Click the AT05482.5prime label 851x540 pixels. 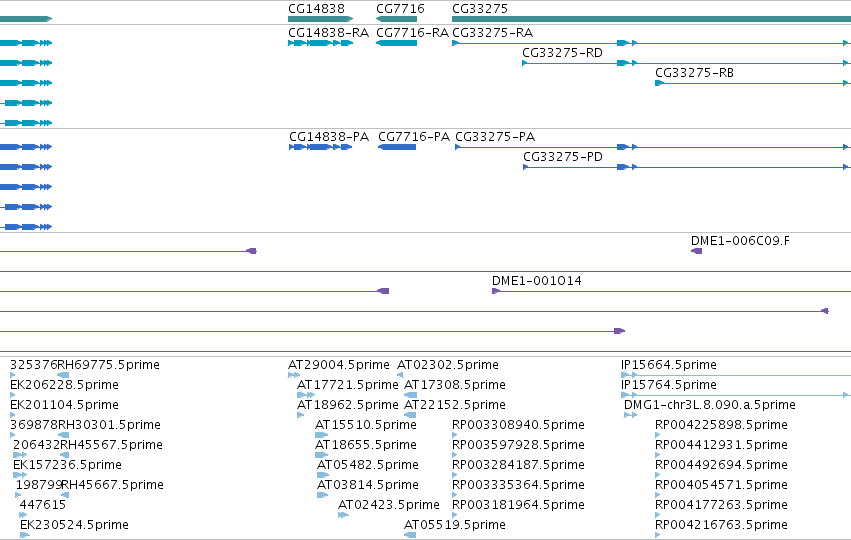[368, 465]
